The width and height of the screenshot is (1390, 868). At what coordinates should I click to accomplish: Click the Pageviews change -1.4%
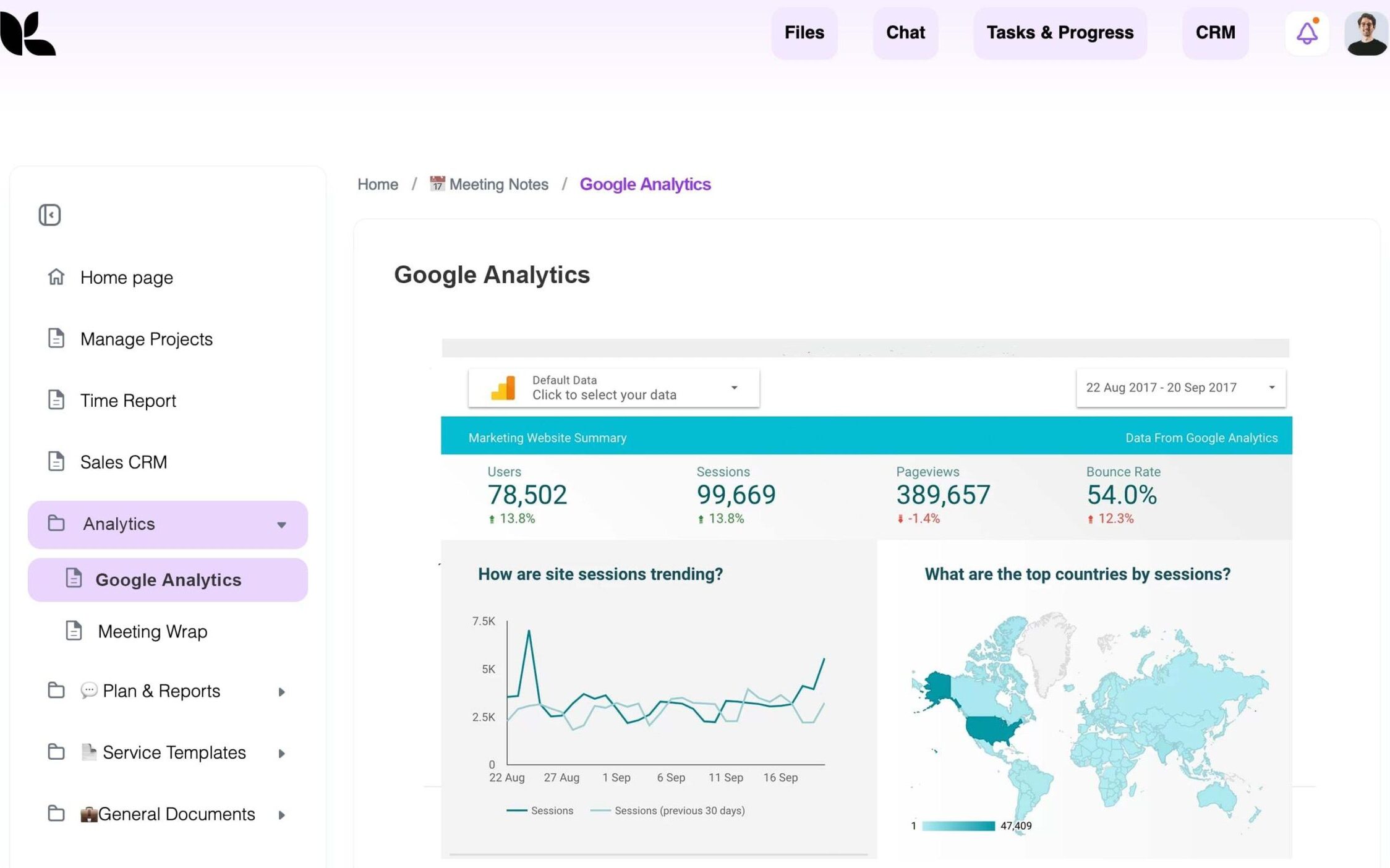919,519
